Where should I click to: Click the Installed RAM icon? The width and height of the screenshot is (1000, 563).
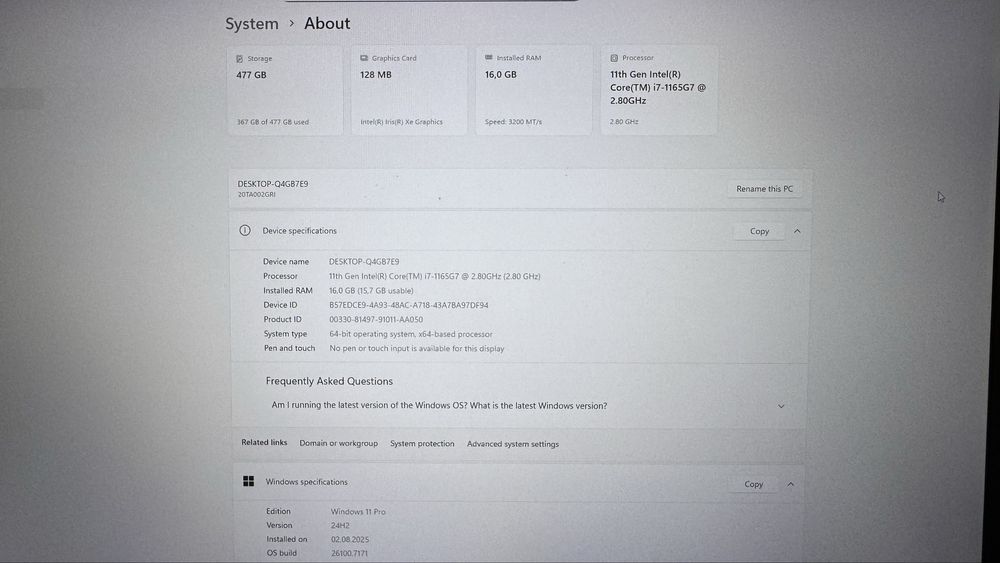(489, 57)
